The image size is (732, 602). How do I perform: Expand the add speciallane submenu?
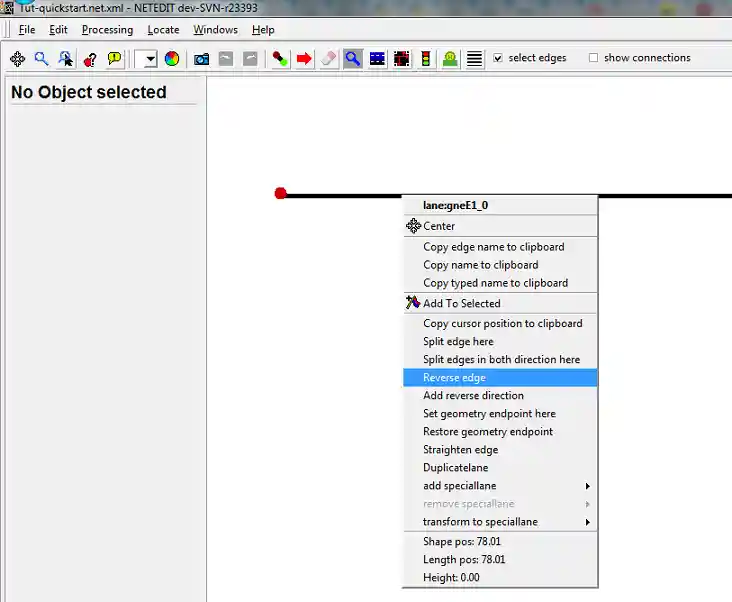(588, 486)
